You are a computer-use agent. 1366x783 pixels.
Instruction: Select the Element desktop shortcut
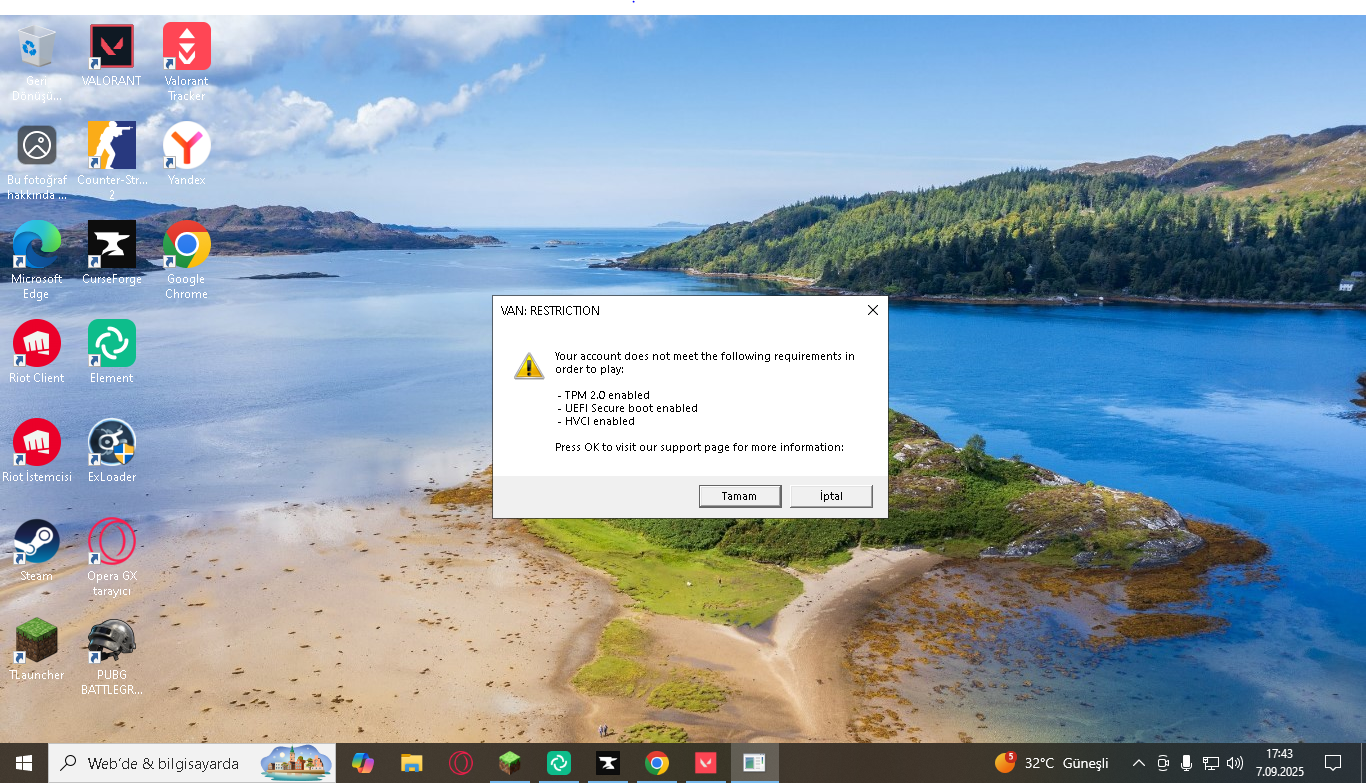pos(112,353)
